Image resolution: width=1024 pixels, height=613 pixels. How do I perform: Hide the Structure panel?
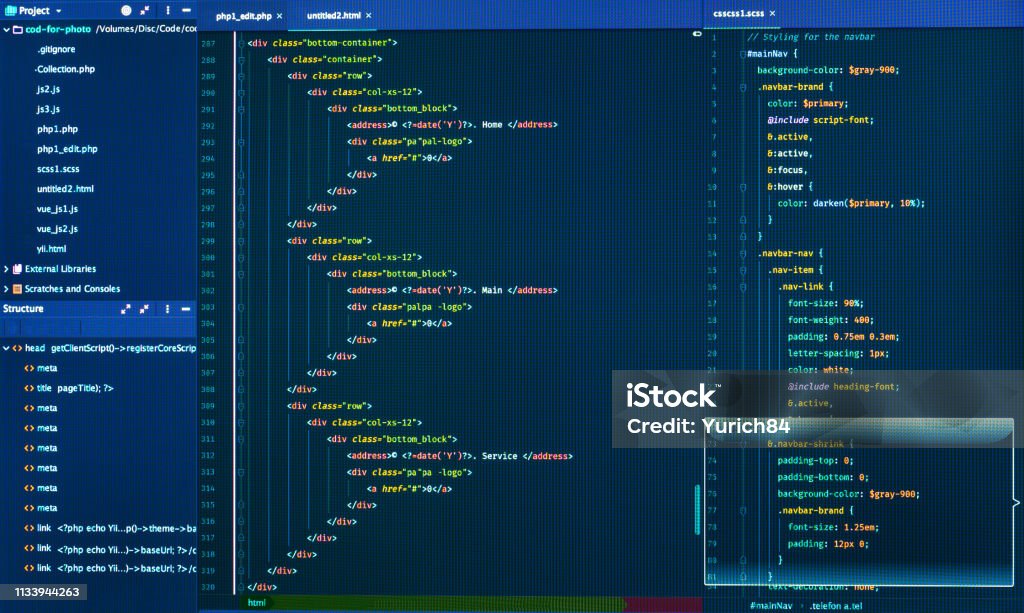point(186,309)
